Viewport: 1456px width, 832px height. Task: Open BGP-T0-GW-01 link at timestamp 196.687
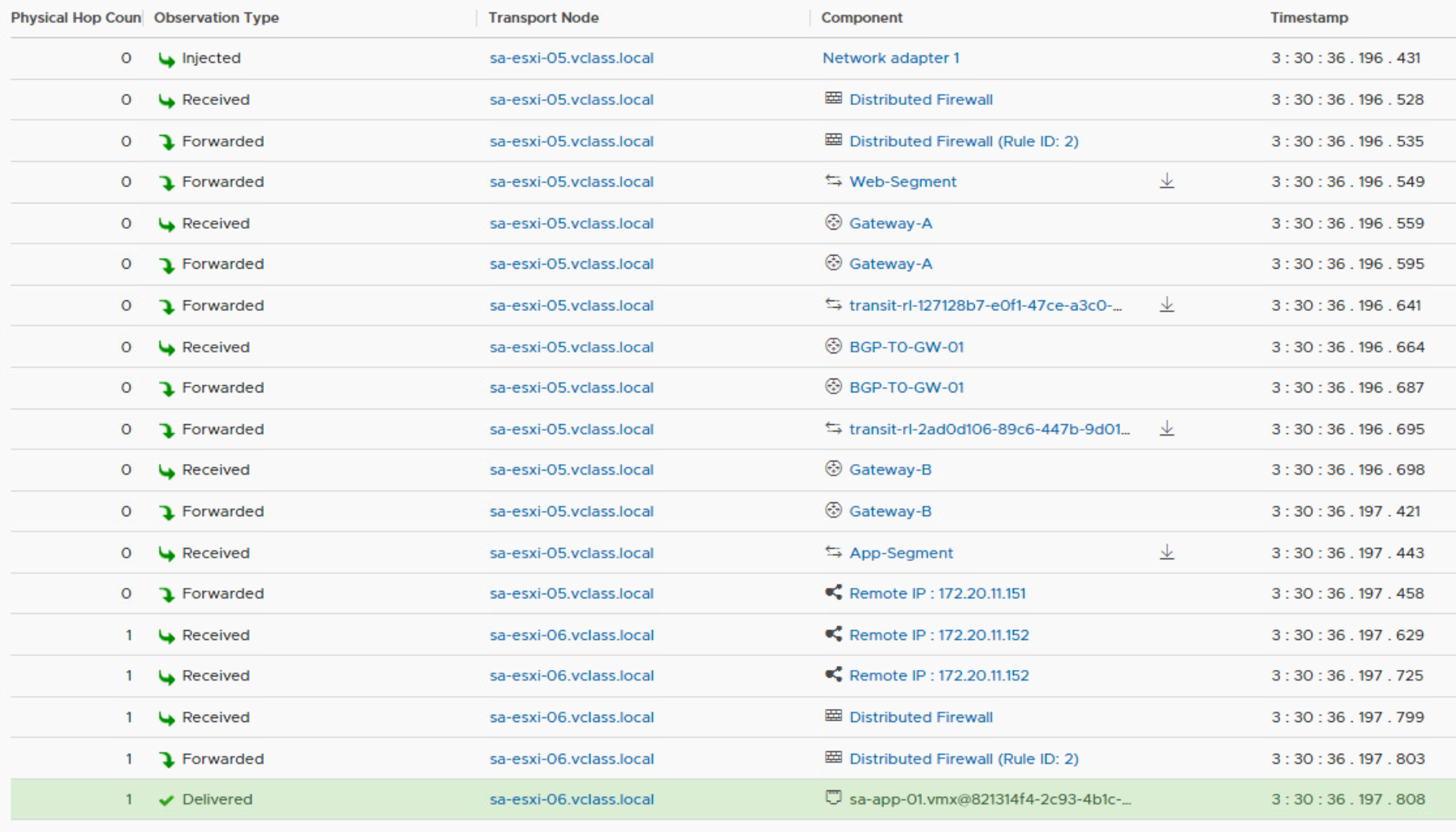[906, 388]
